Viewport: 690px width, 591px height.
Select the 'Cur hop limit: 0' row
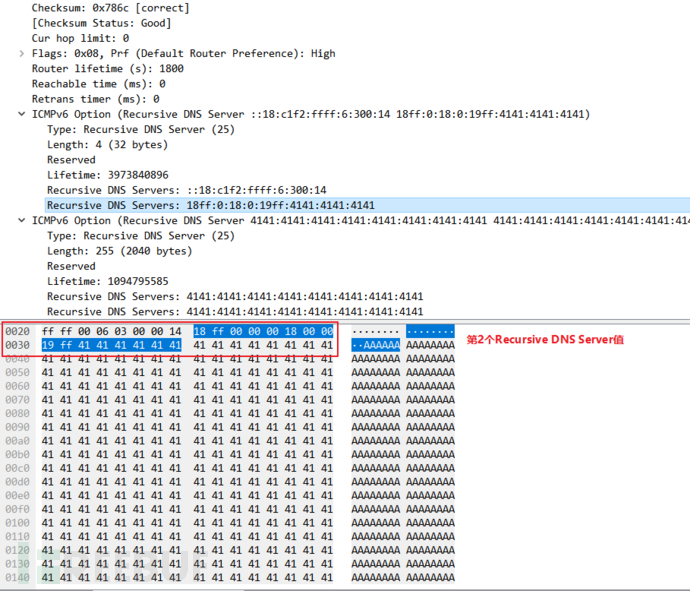tap(80, 38)
